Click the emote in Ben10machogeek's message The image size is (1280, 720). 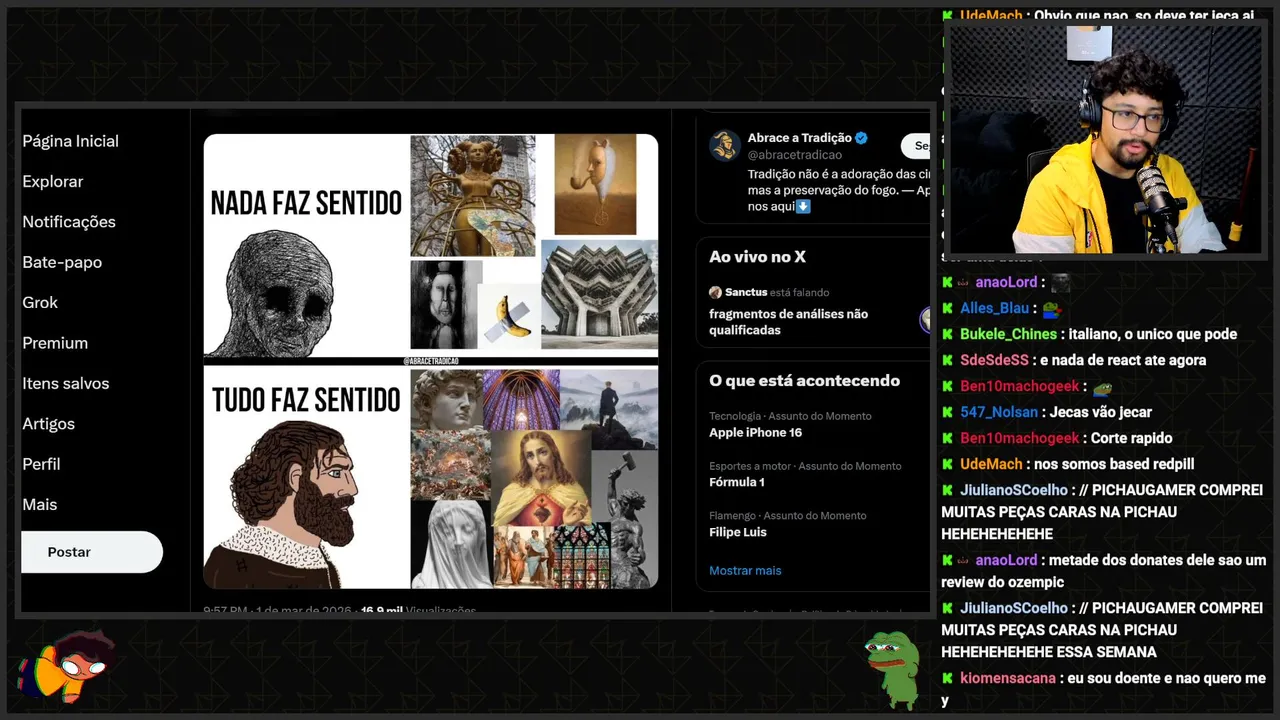(1101, 387)
